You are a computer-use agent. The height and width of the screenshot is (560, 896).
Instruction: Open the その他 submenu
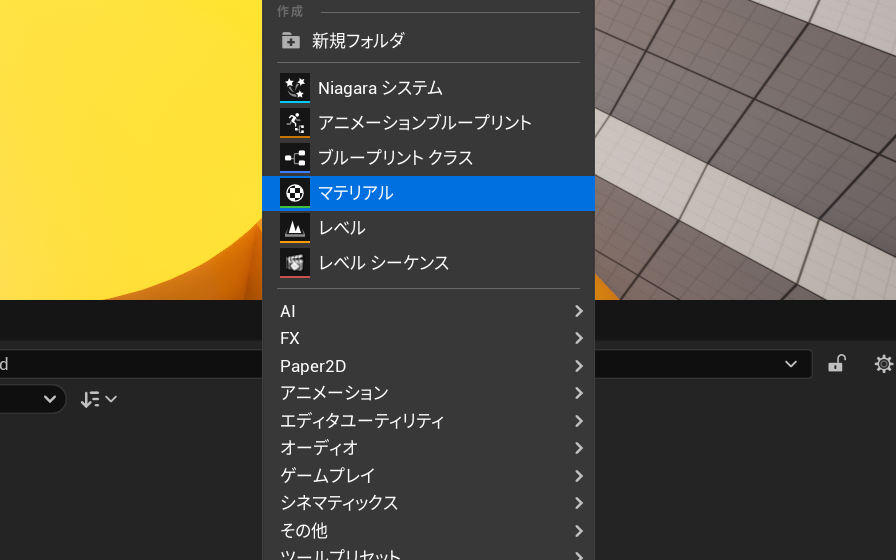click(x=429, y=530)
